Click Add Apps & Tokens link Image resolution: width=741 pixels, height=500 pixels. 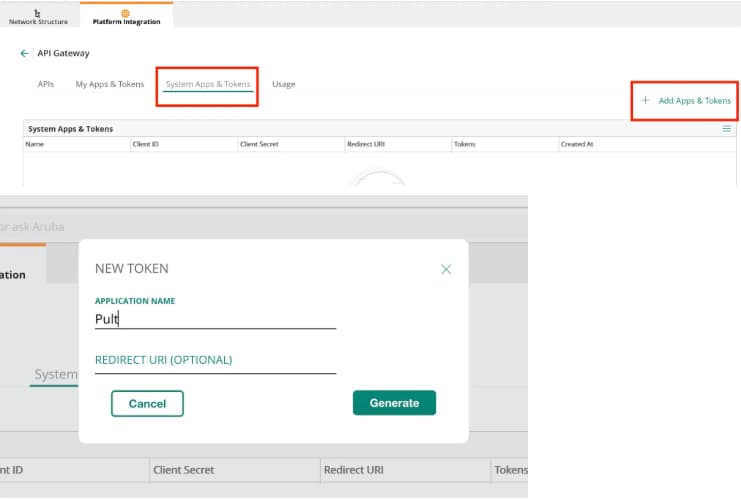tap(694, 101)
